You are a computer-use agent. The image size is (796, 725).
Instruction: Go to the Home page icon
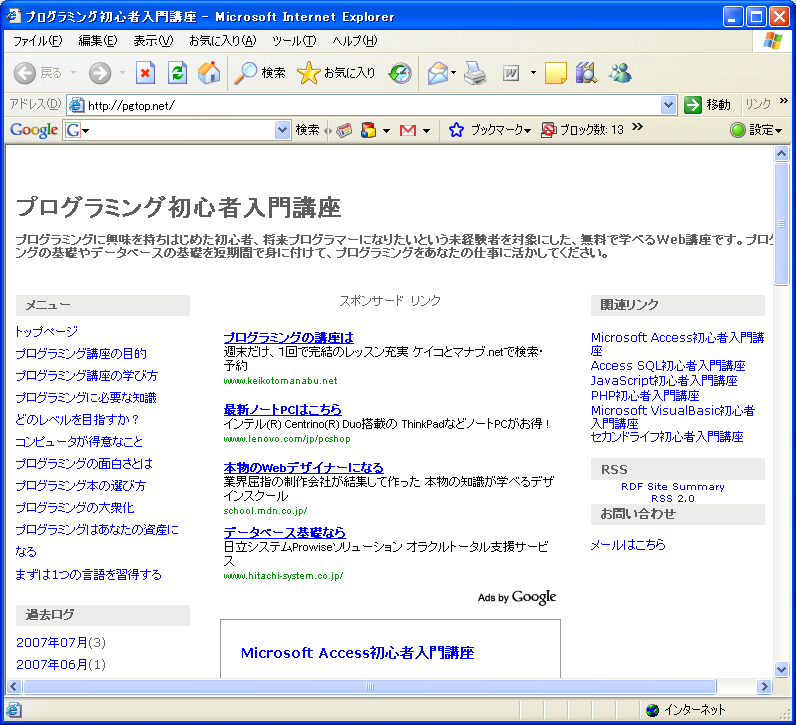pos(209,73)
